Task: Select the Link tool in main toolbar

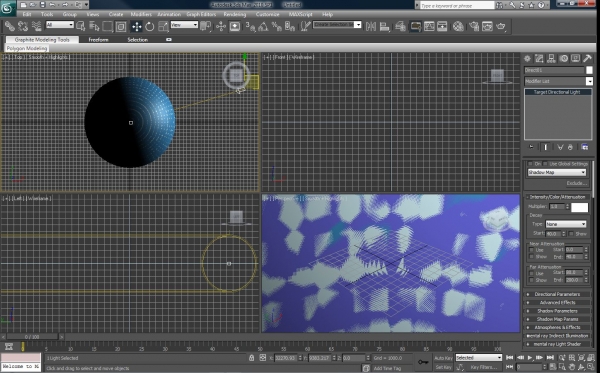Action: [10, 26]
